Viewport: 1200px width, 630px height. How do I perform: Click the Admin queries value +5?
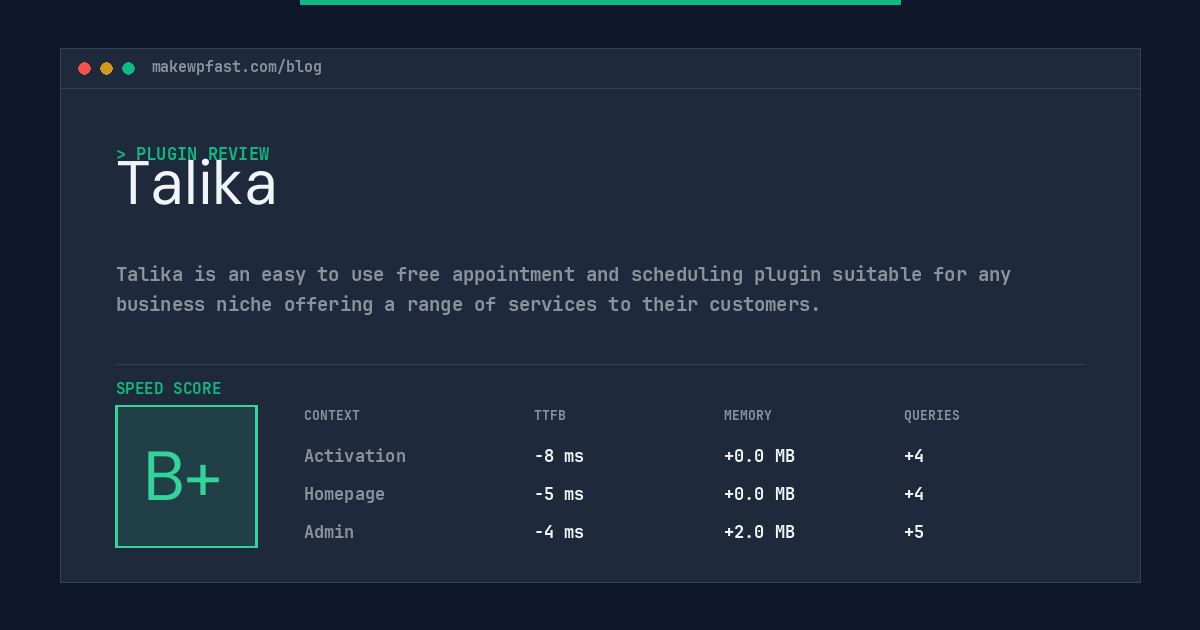point(914,532)
